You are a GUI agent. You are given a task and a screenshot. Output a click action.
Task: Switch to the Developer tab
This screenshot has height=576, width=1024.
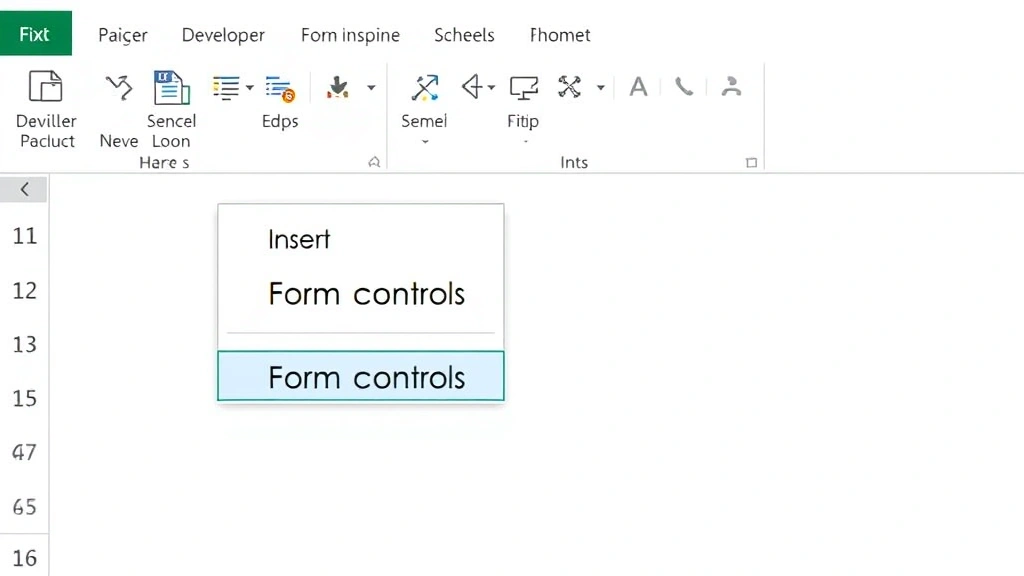tap(223, 35)
